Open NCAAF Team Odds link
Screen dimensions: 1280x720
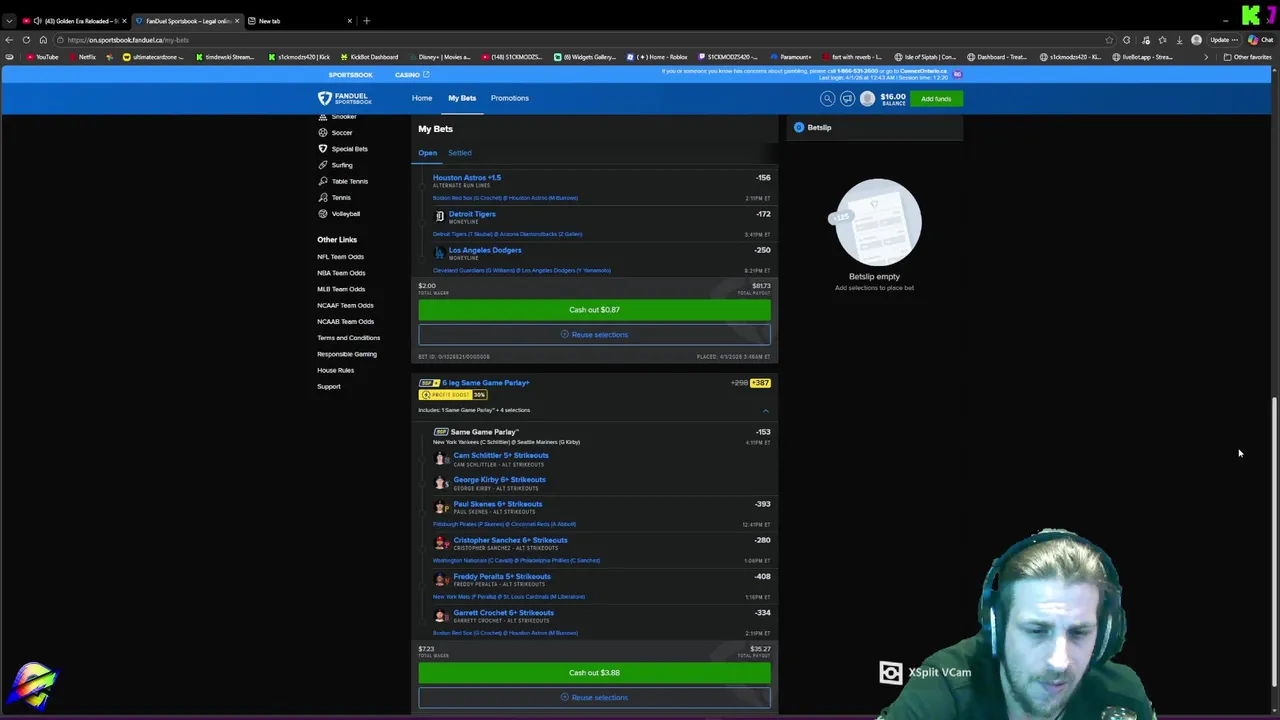tap(345, 305)
